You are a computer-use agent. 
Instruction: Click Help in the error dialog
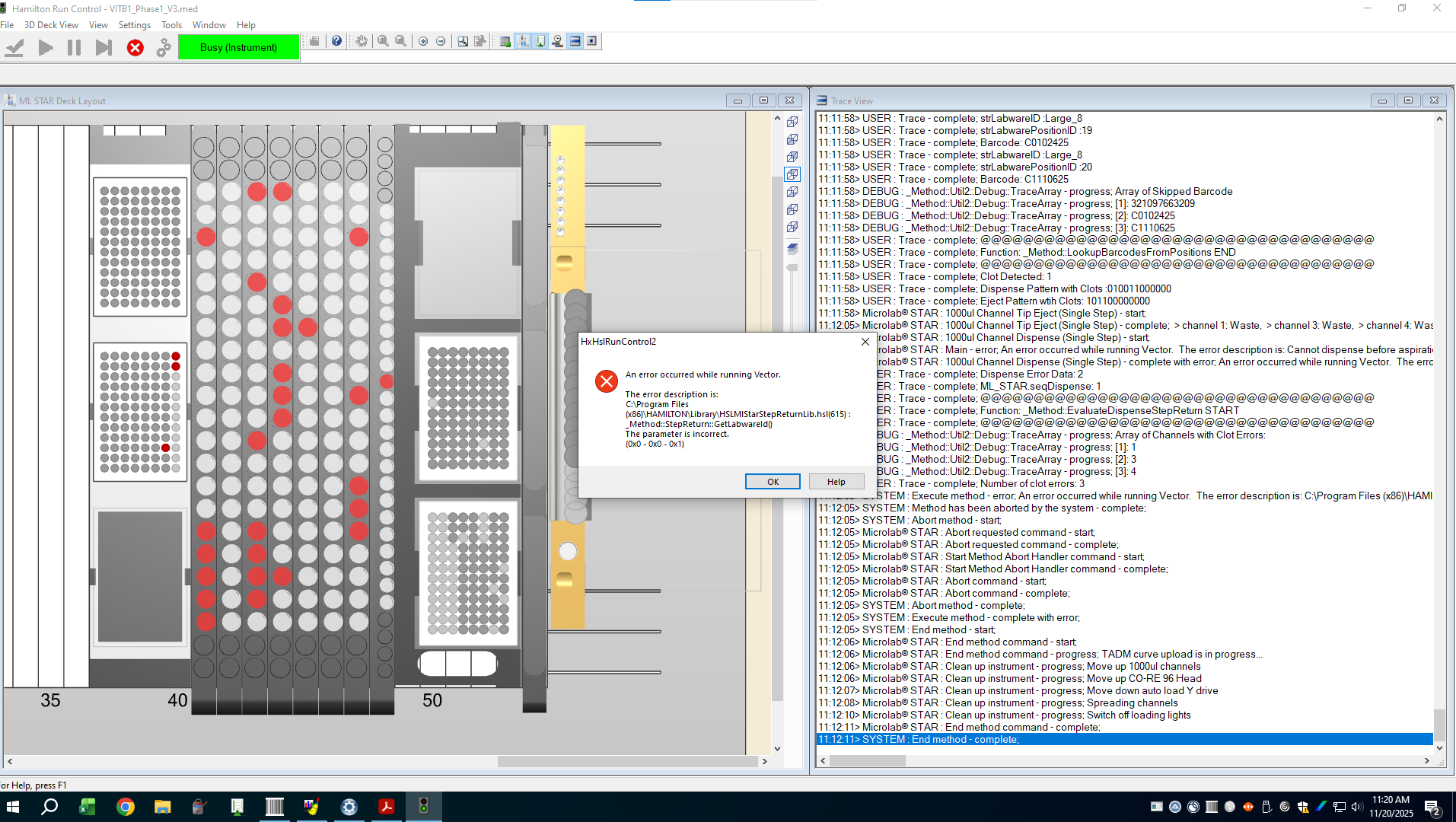(x=836, y=482)
